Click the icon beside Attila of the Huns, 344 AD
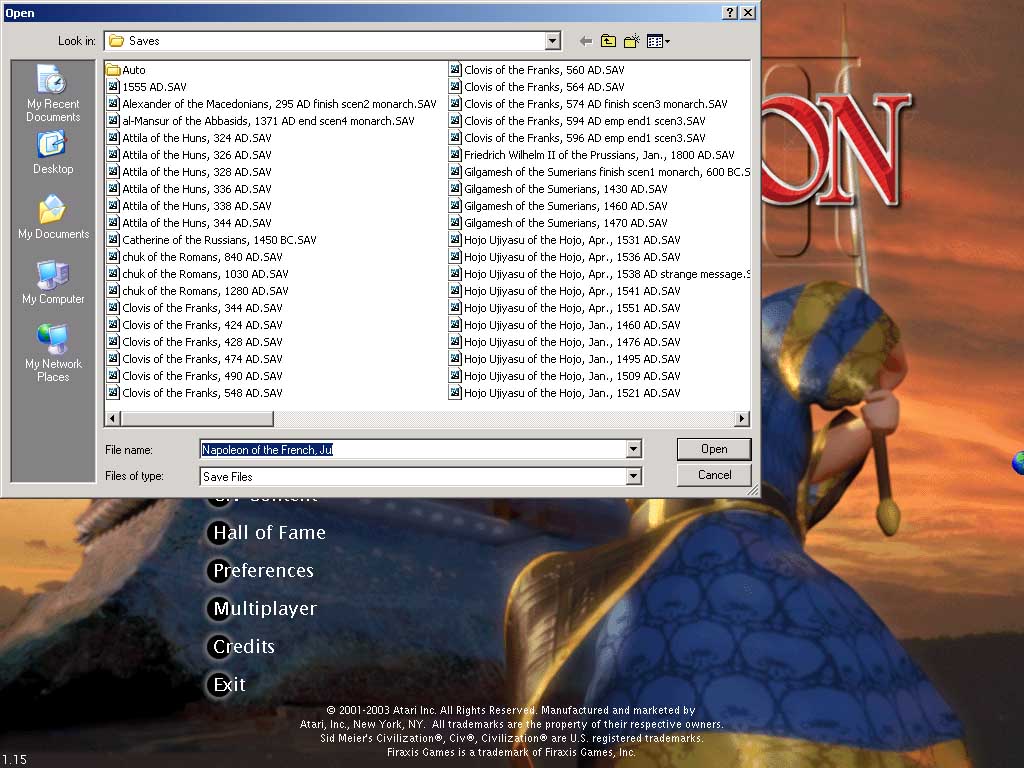The image size is (1024, 768). [113, 223]
